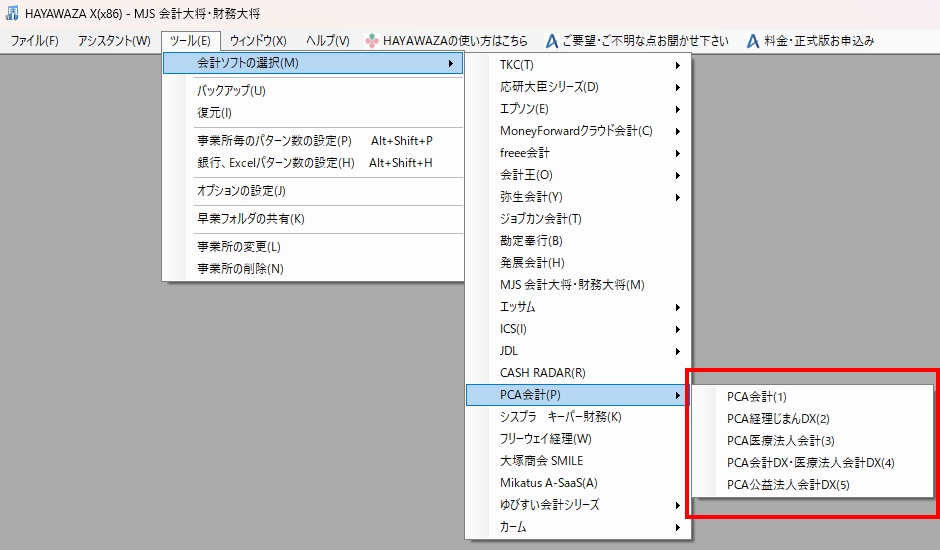Select ICS(I) entry
The image size is (940, 550).
pos(578,329)
